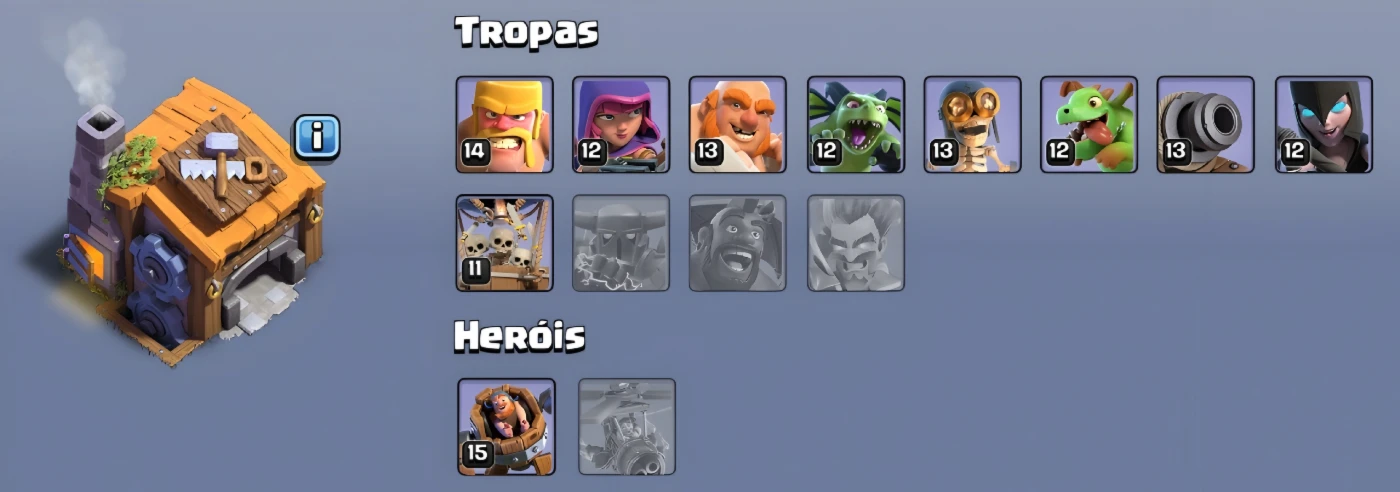Tap the level 15 badge on Battle Machine
Viewport: 1400px width, 492px height.
click(476, 453)
